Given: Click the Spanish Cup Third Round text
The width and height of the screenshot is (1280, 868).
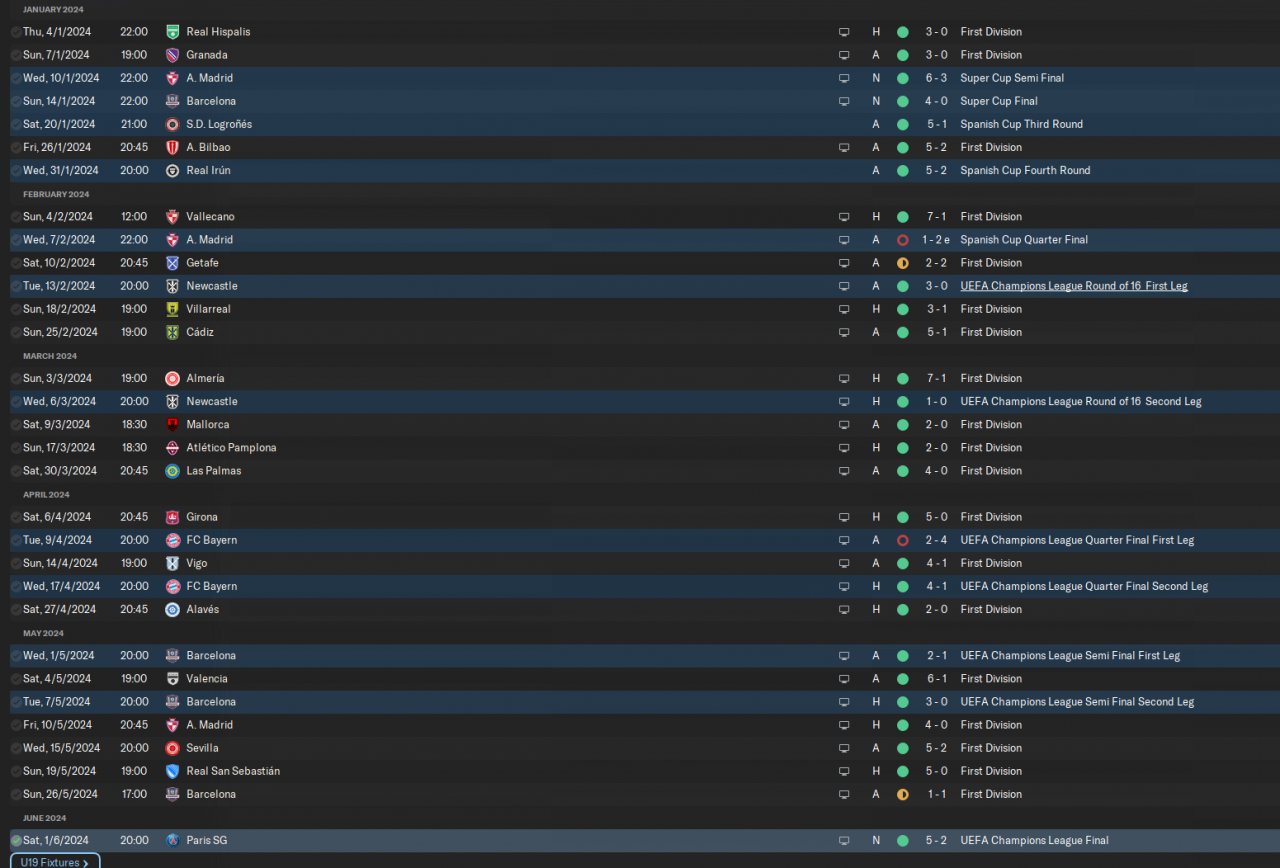Looking at the screenshot, I should pyautogui.click(x=1021, y=124).
